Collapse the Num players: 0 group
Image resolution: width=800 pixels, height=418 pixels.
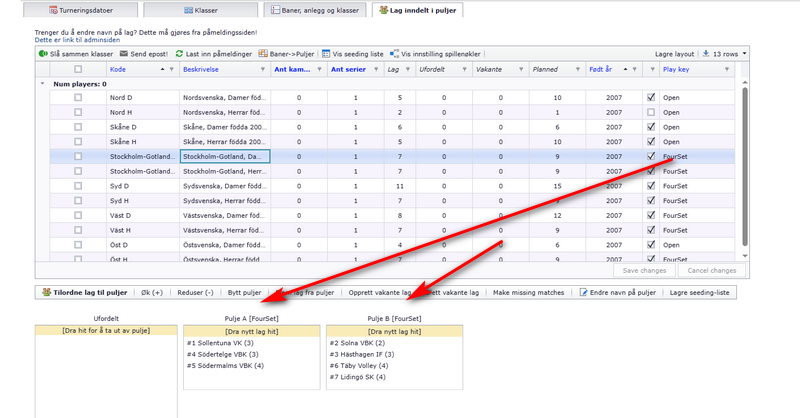[42, 84]
